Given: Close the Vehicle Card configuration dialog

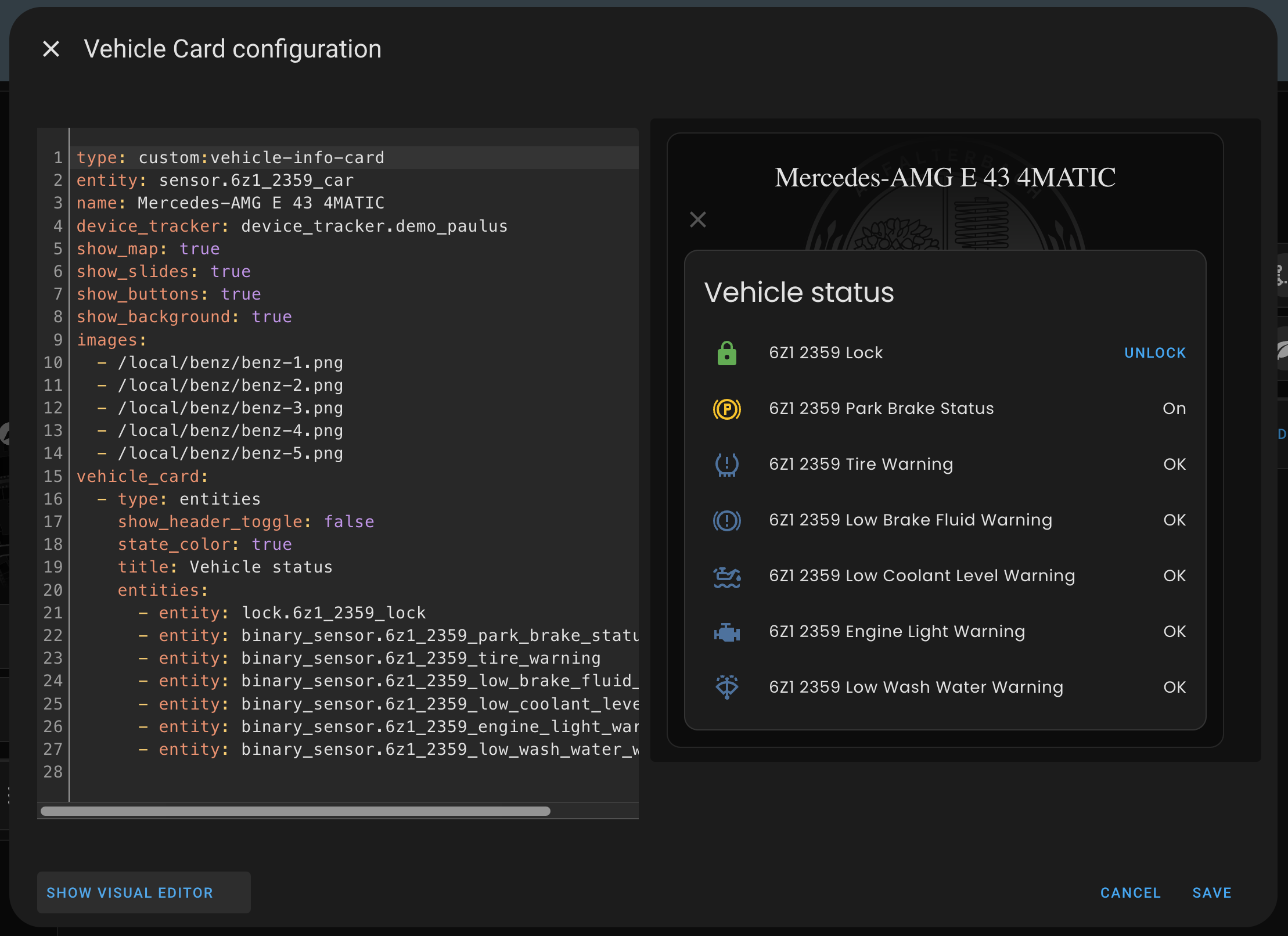Looking at the screenshot, I should (x=51, y=49).
